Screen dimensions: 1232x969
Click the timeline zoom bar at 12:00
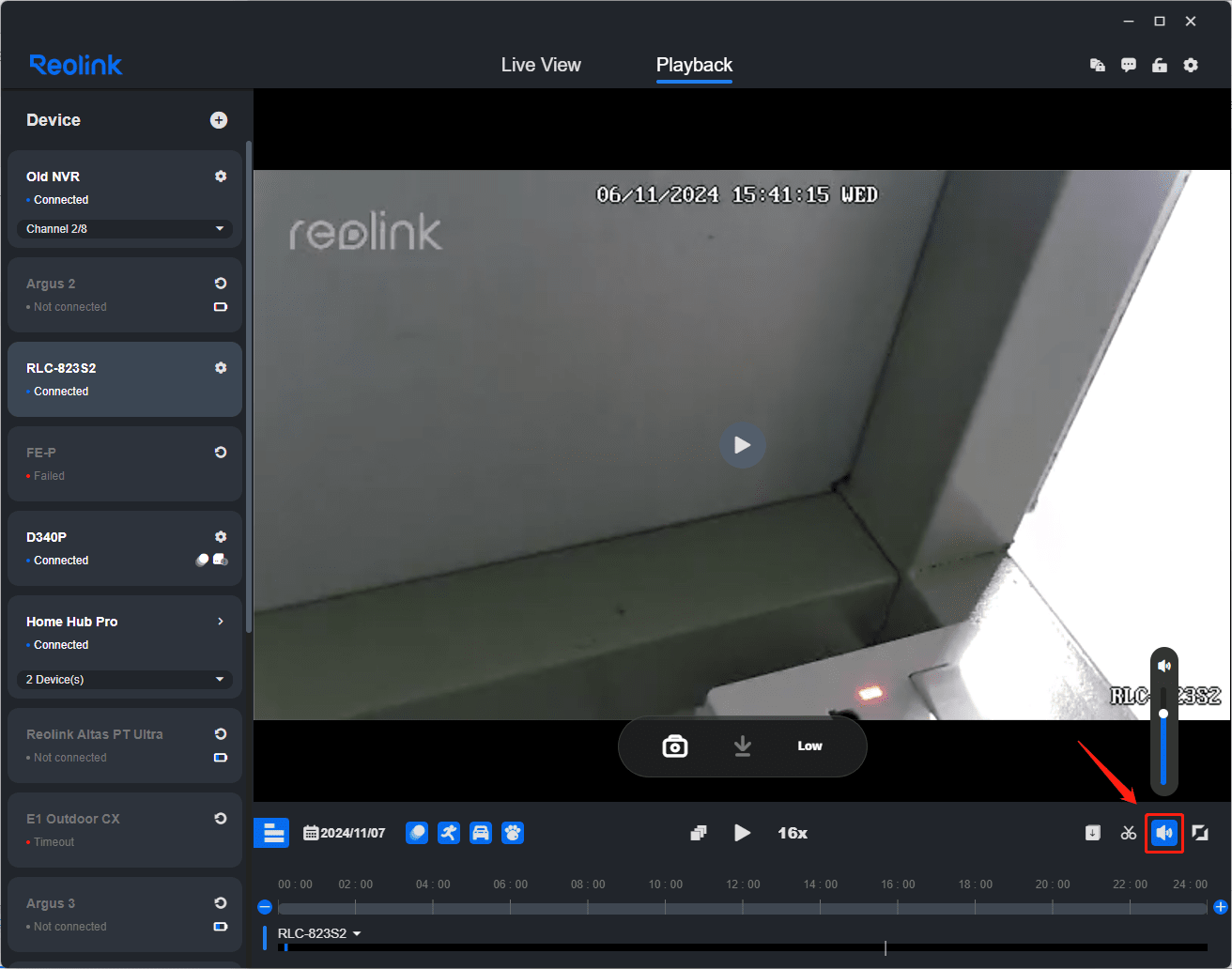coord(743,908)
